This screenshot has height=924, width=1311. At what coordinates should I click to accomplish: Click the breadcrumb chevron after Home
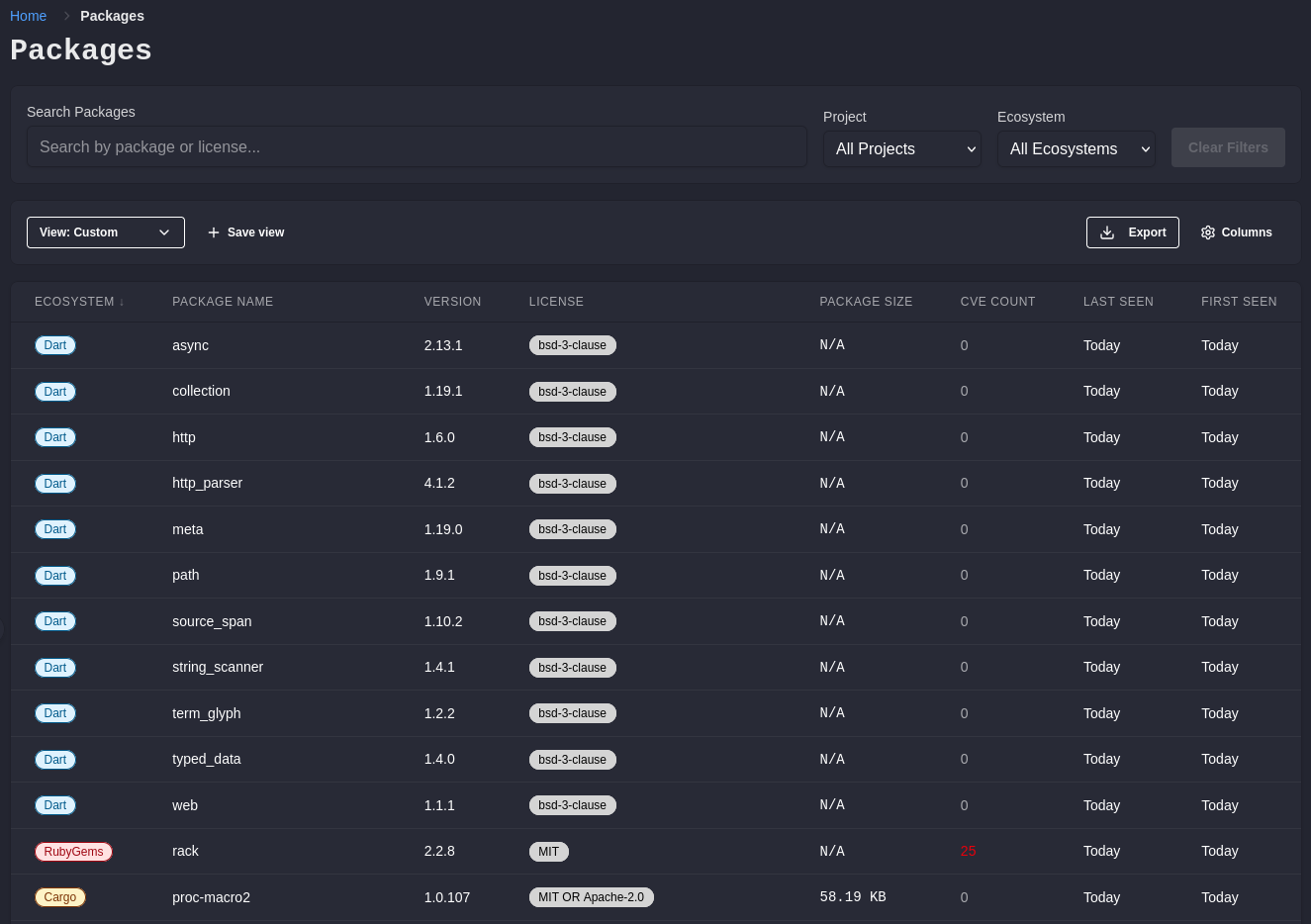(x=66, y=16)
